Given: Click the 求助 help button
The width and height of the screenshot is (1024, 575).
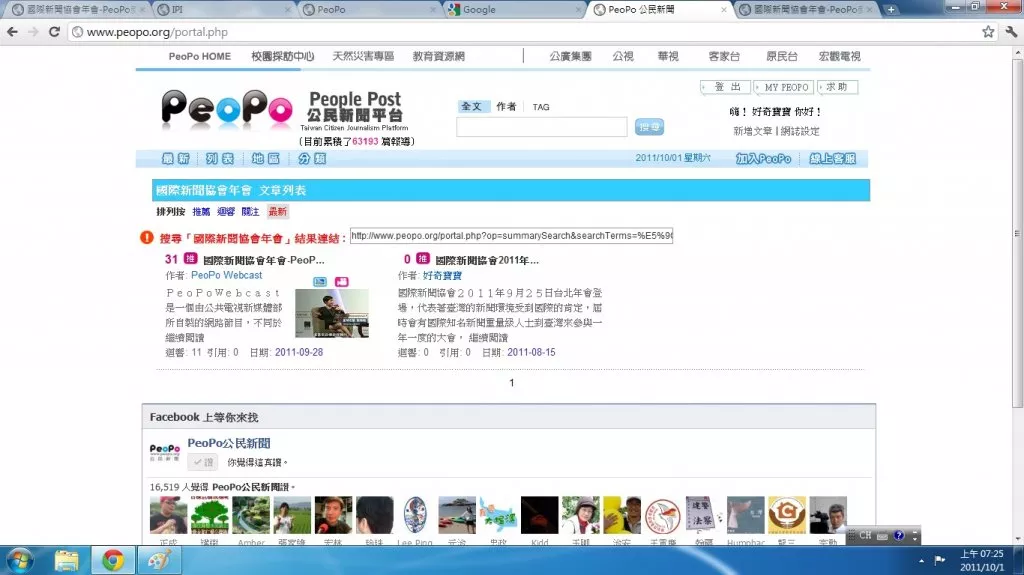Looking at the screenshot, I should pyautogui.click(x=837, y=87).
